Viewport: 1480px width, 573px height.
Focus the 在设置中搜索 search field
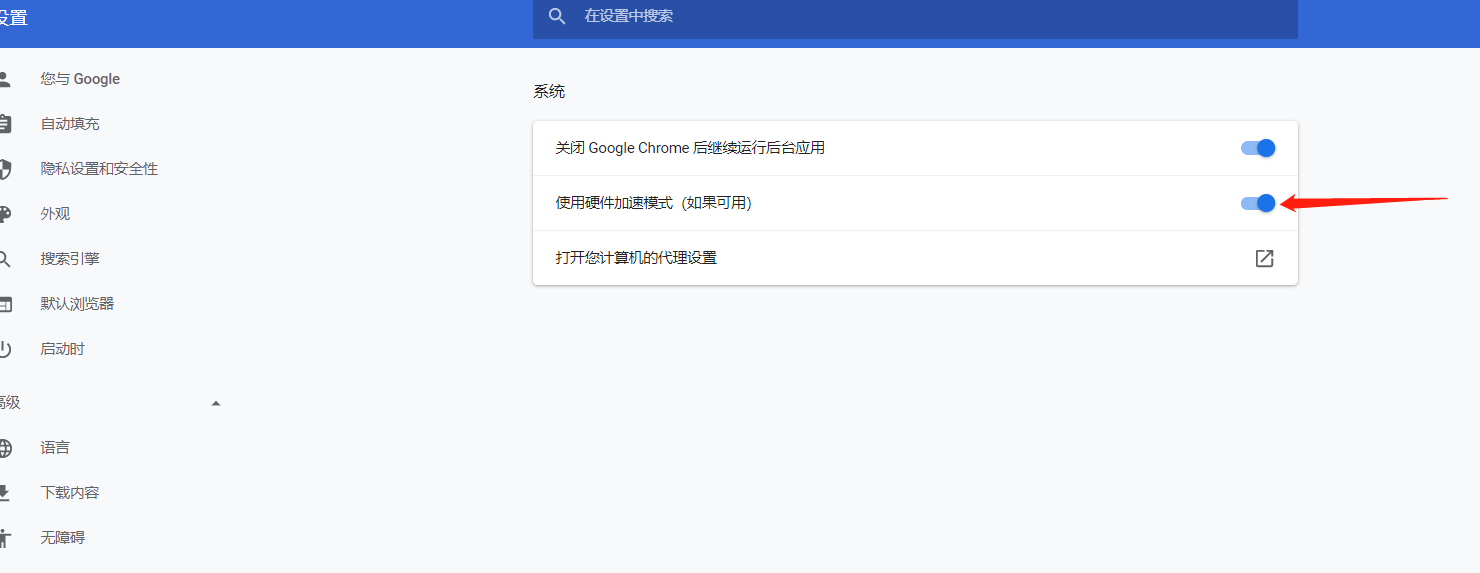(900, 16)
